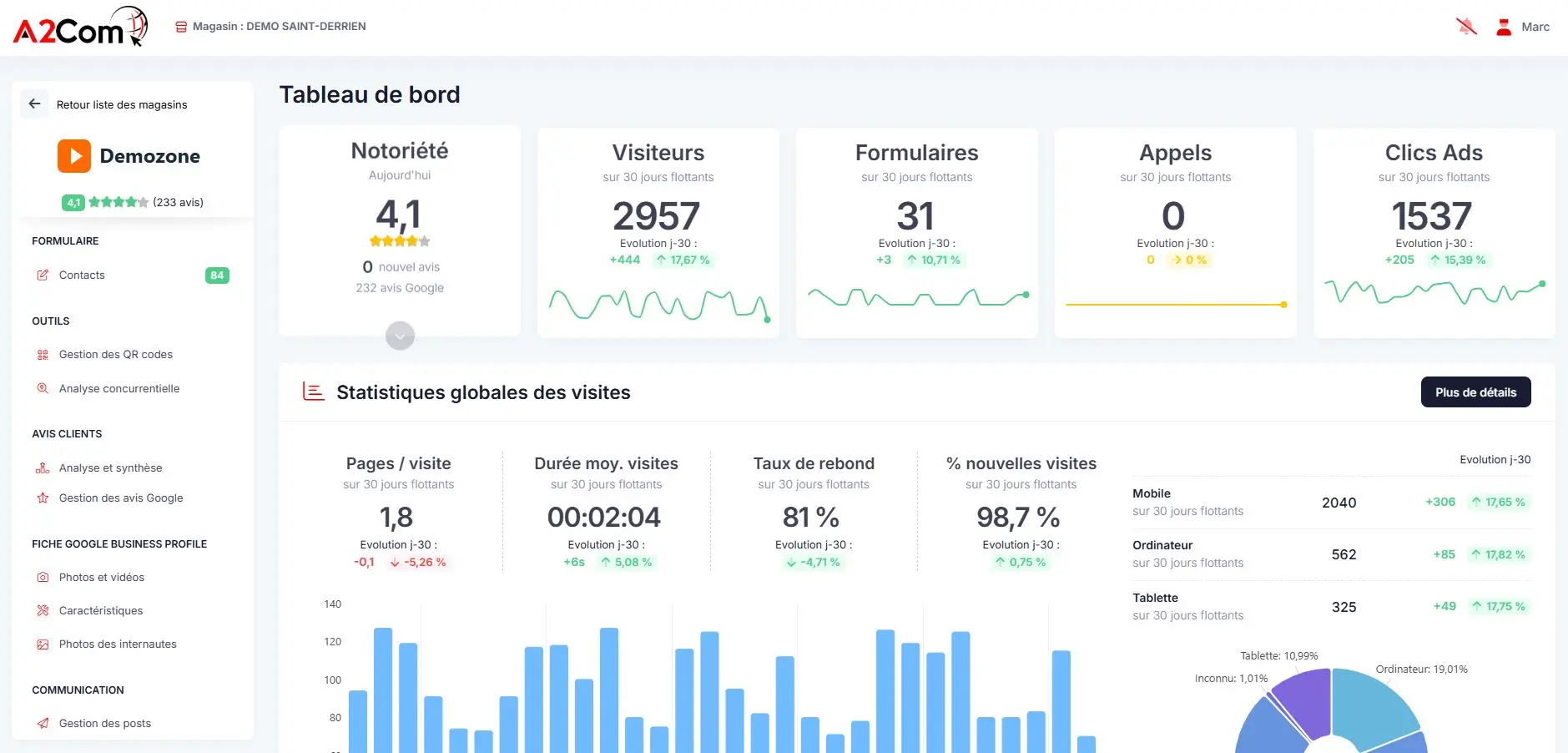The width and height of the screenshot is (1568, 753).
Task: Click the Tablette 17,75 % evolution badge
Action: [1499, 606]
